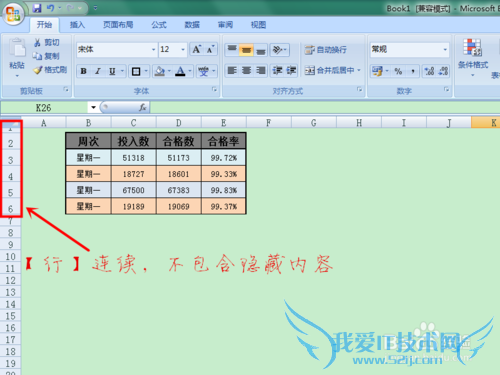
Task: Click the Name Box showing K26
Action: (x=44, y=108)
